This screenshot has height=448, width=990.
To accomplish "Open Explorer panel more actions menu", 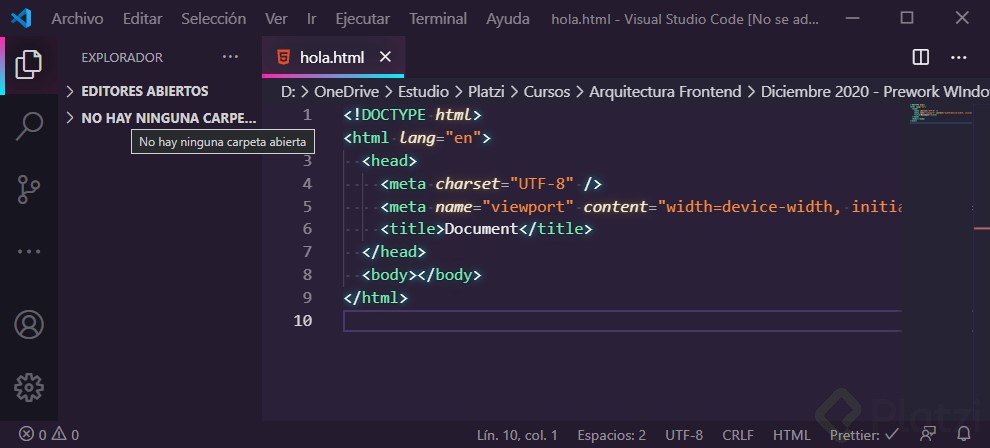I will click(x=231, y=57).
